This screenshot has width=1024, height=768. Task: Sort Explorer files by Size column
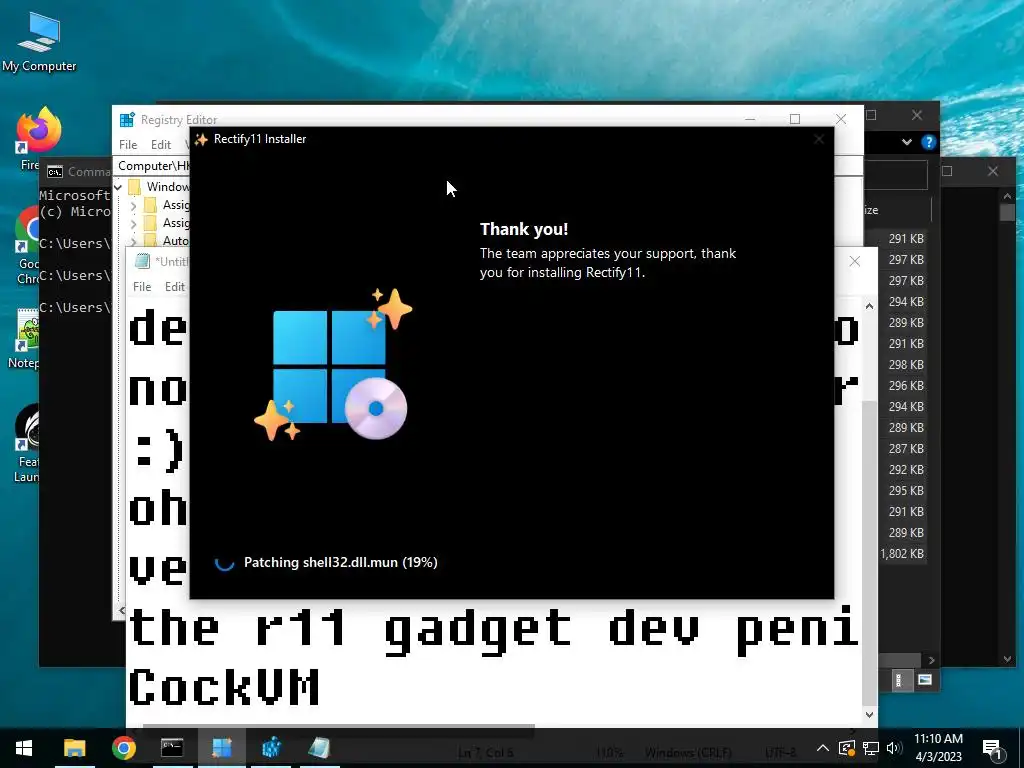point(871,210)
